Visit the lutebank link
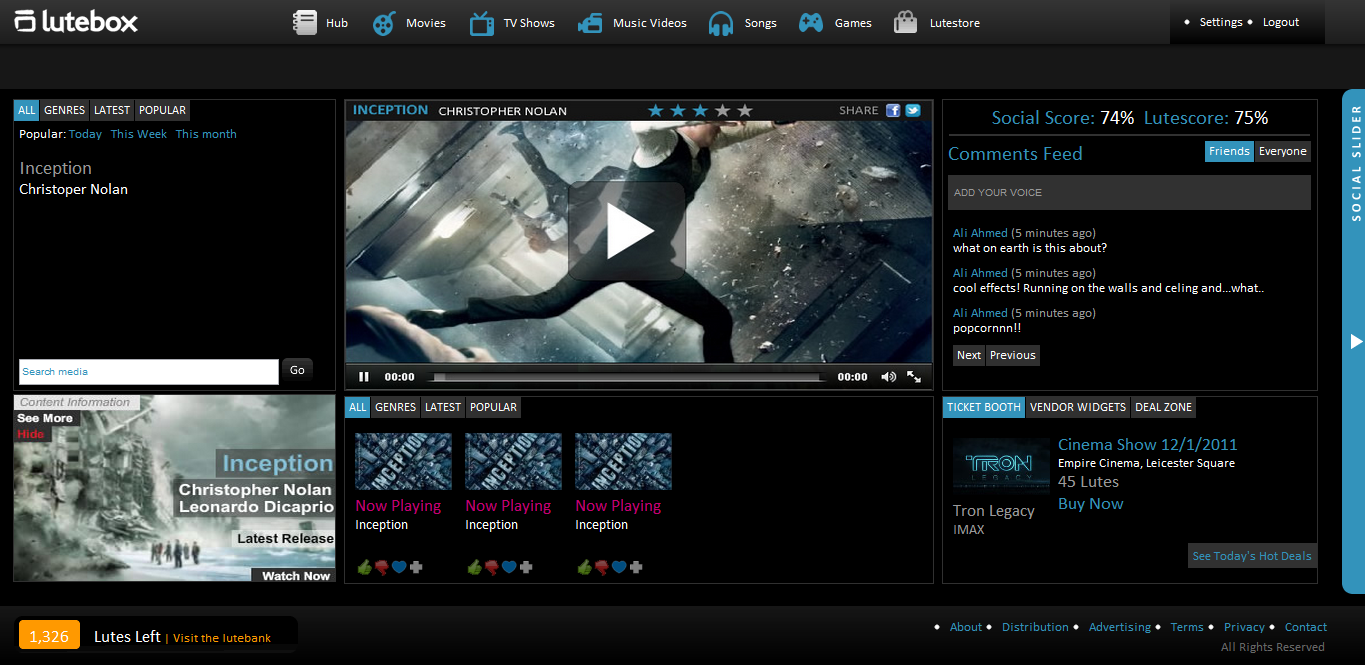Viewport: 1365px width, 665px height. coord(222,638)
